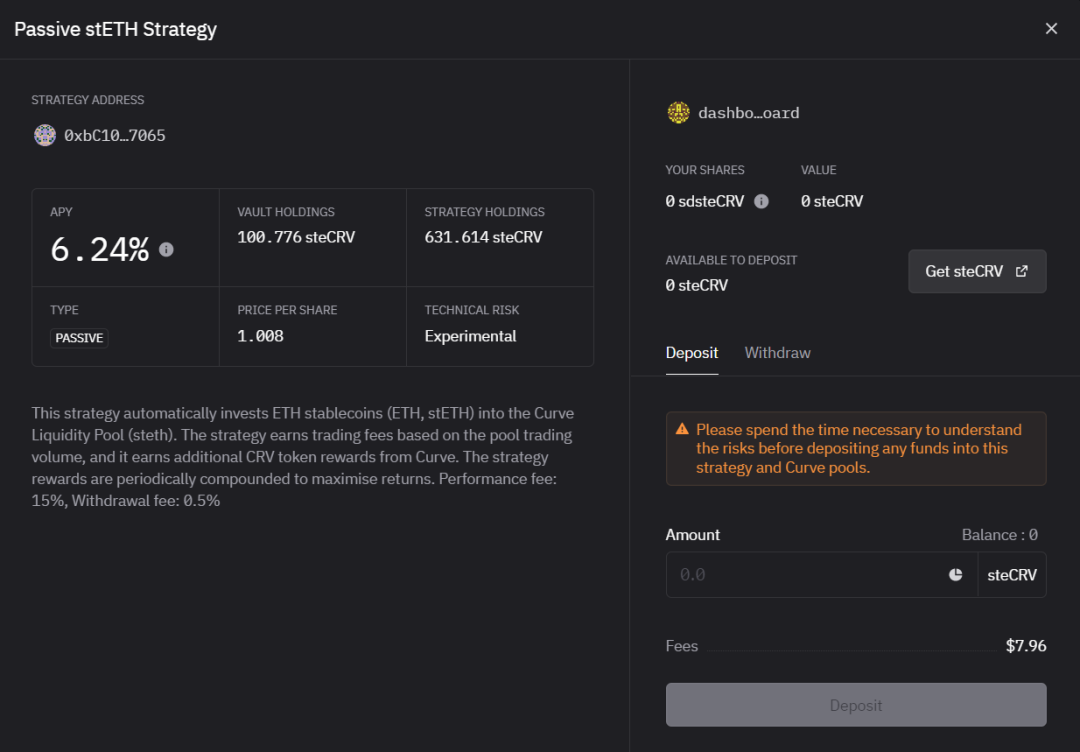Switch to the Withdraw tab

777,353
